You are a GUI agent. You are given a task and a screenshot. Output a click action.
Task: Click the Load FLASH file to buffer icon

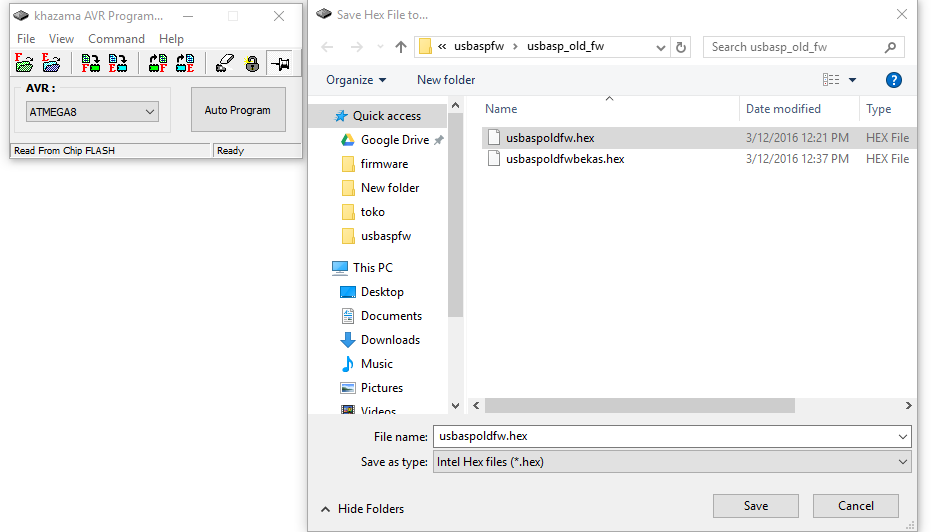pos(24,62)
